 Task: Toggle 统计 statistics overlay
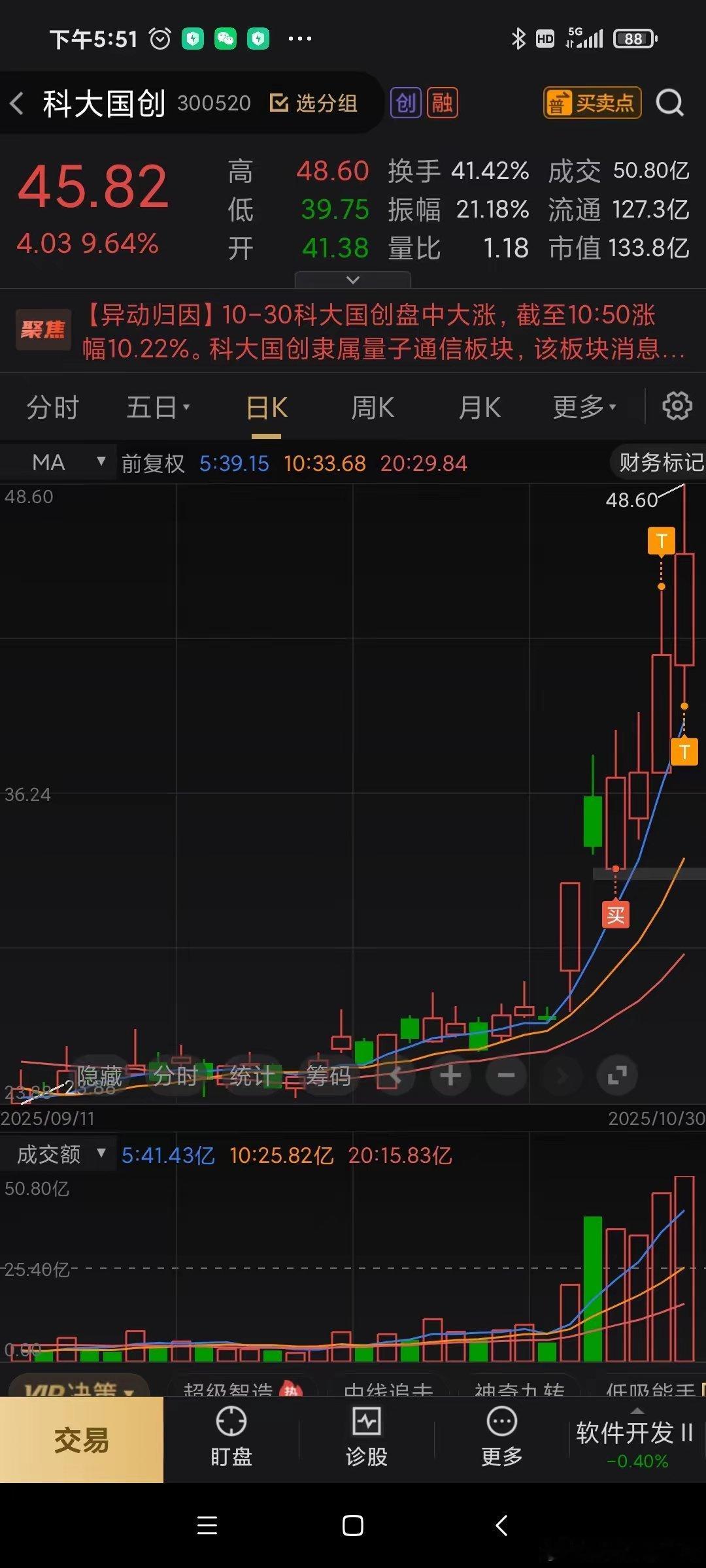tap(252, 1075)
